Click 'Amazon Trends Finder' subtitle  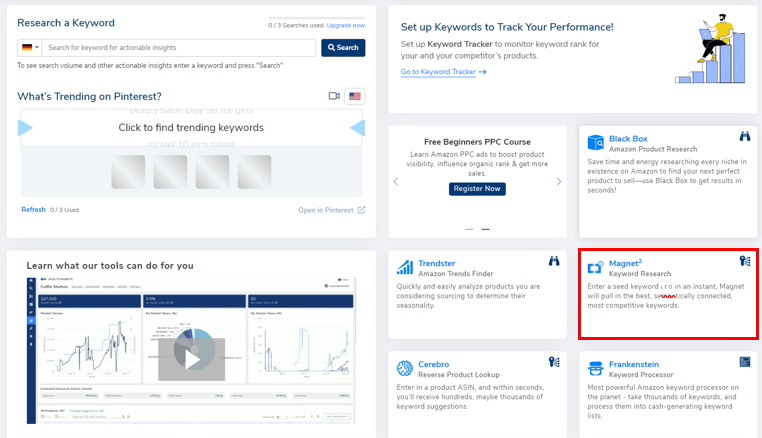click(455, 274)
